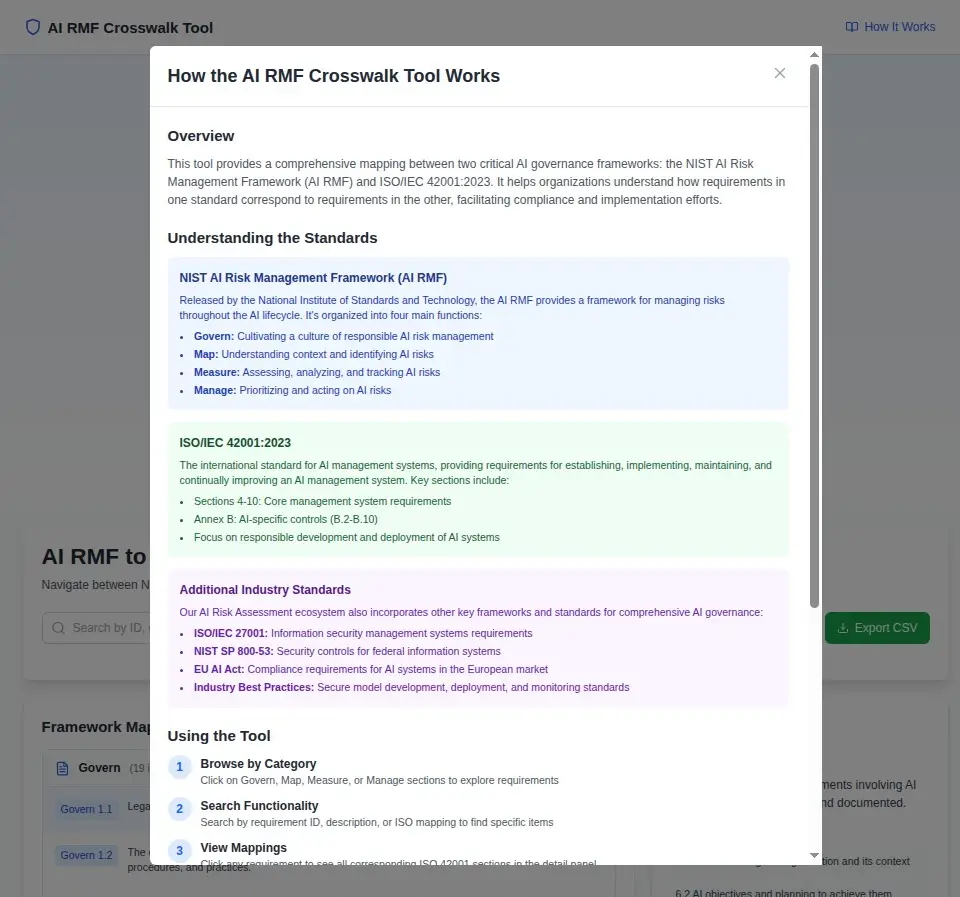Close the How It Works dialog

tap(780, 73)
